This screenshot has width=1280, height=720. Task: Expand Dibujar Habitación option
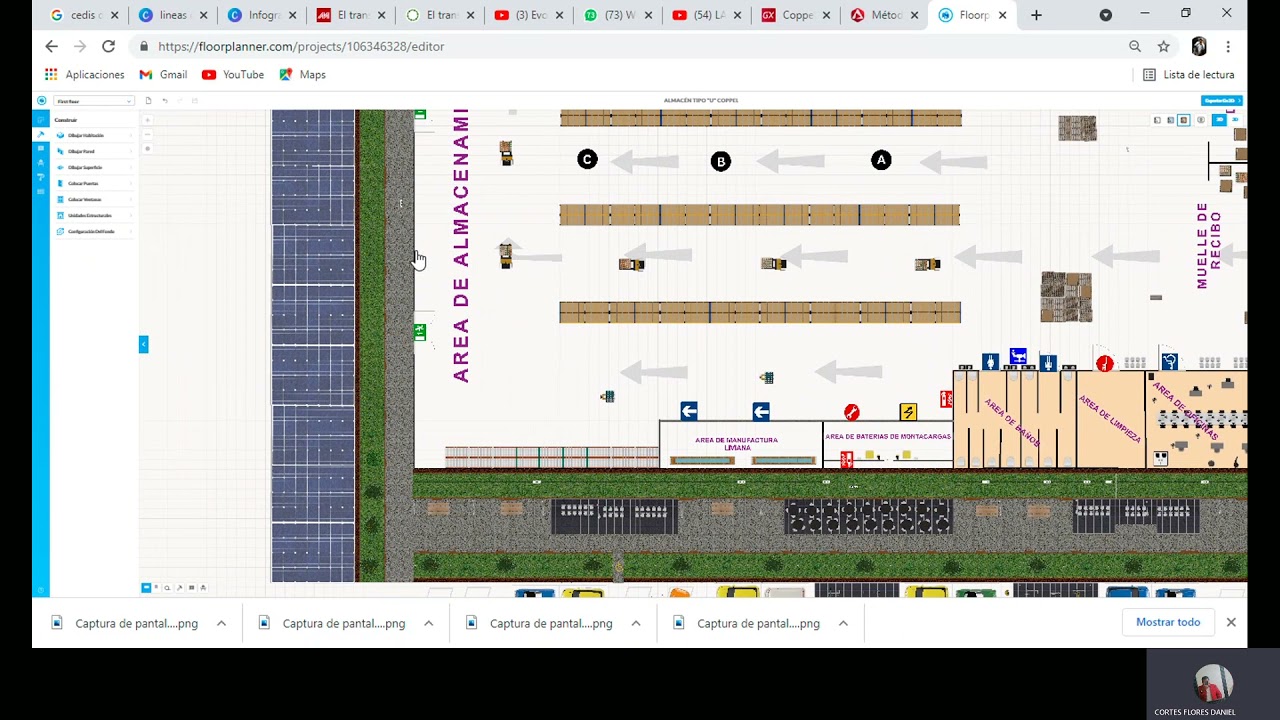(x=95, y=135)
